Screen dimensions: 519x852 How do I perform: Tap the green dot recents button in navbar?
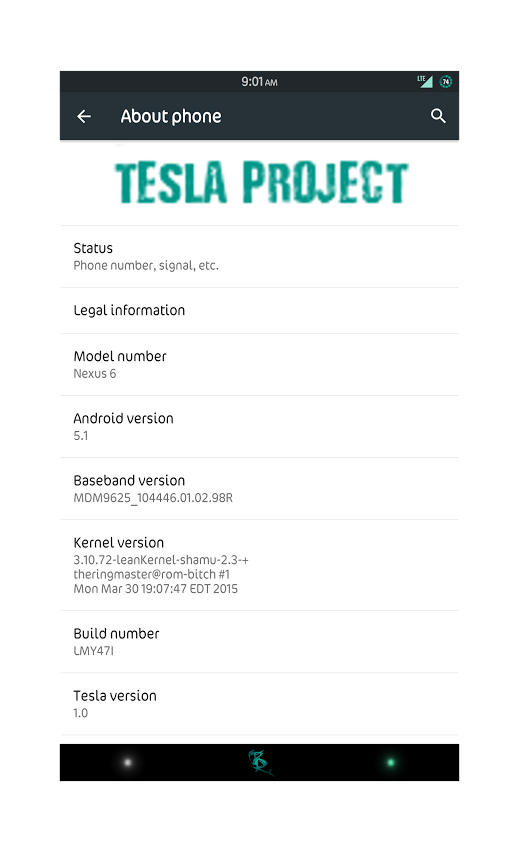390,762
